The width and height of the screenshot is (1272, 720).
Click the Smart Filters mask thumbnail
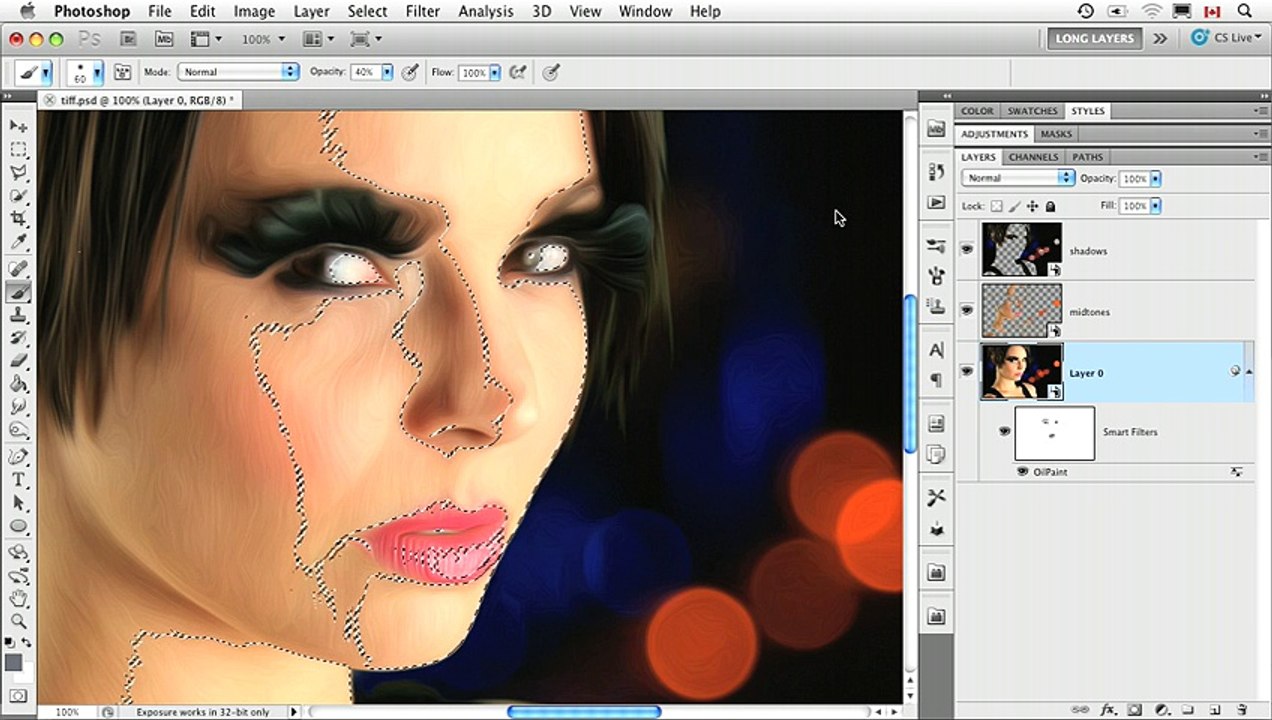click(x=1055, y=433)
